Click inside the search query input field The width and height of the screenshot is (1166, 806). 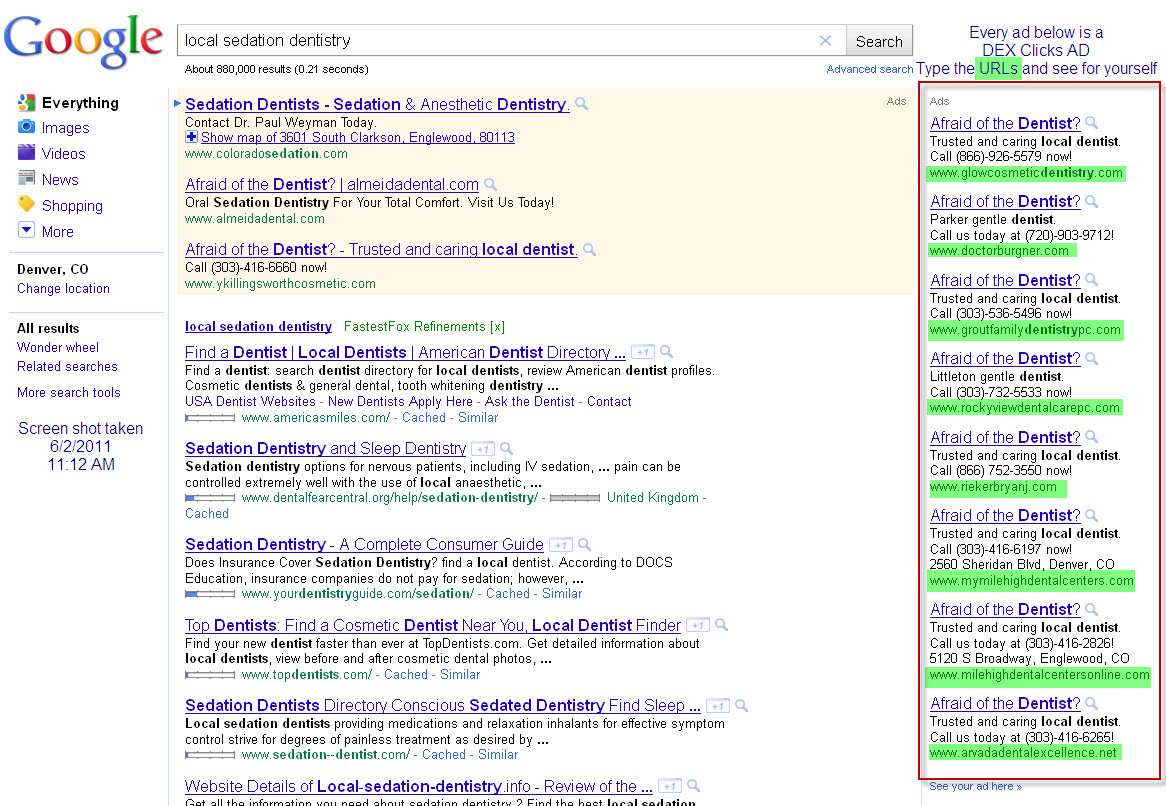coord(450,41)
